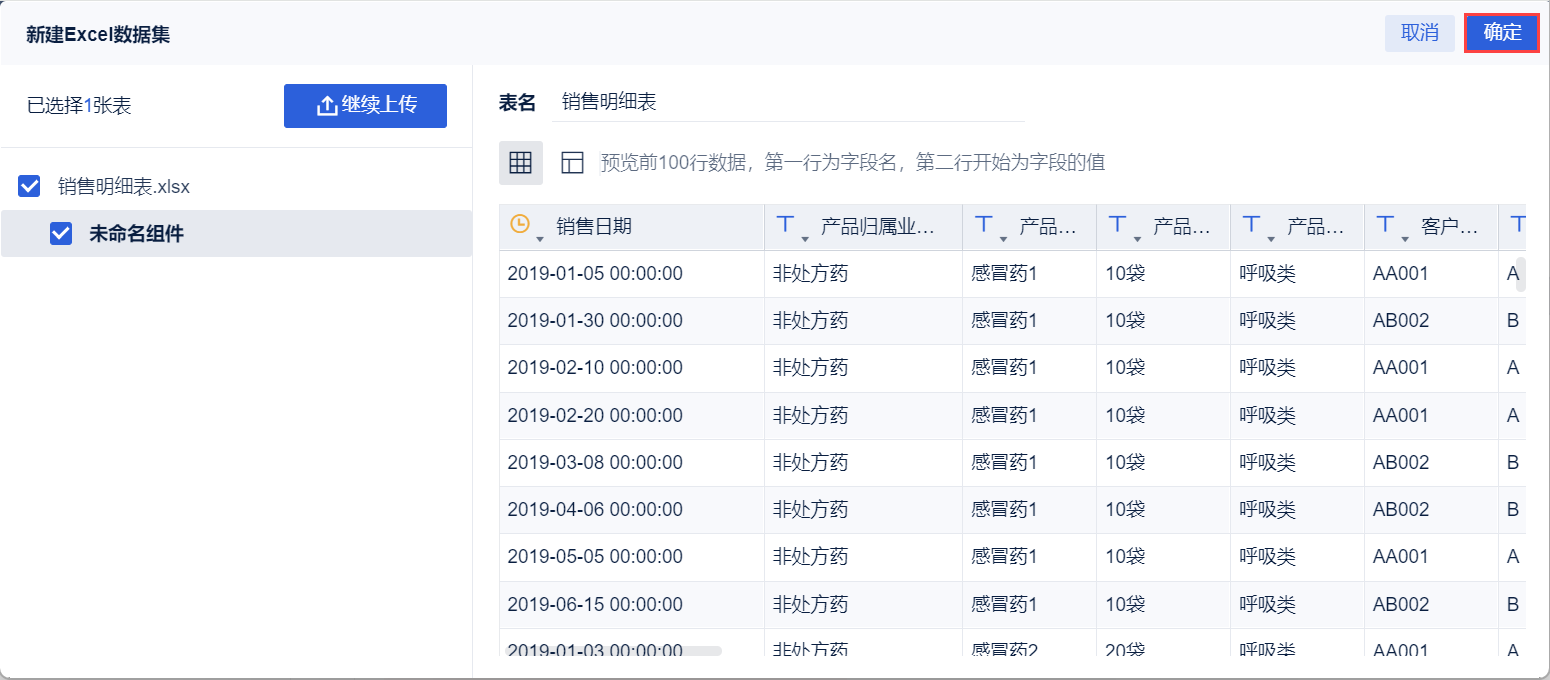Click the upload icon on 继续上传
Screen dimensions: 1550x680
click(327, 106)
